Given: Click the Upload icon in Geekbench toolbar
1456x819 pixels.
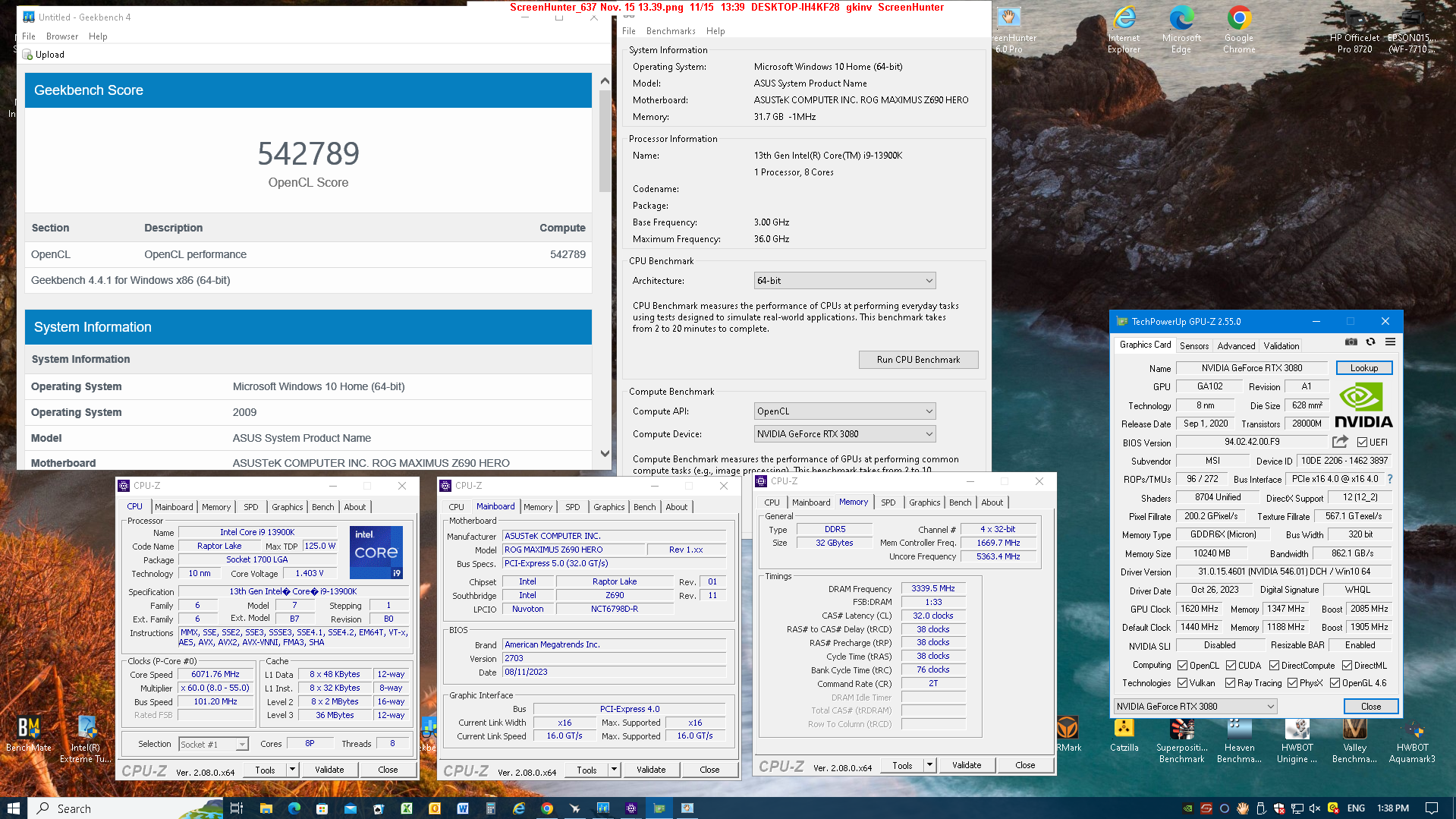Looking at the screenshot, I should (x=28, y=55).
